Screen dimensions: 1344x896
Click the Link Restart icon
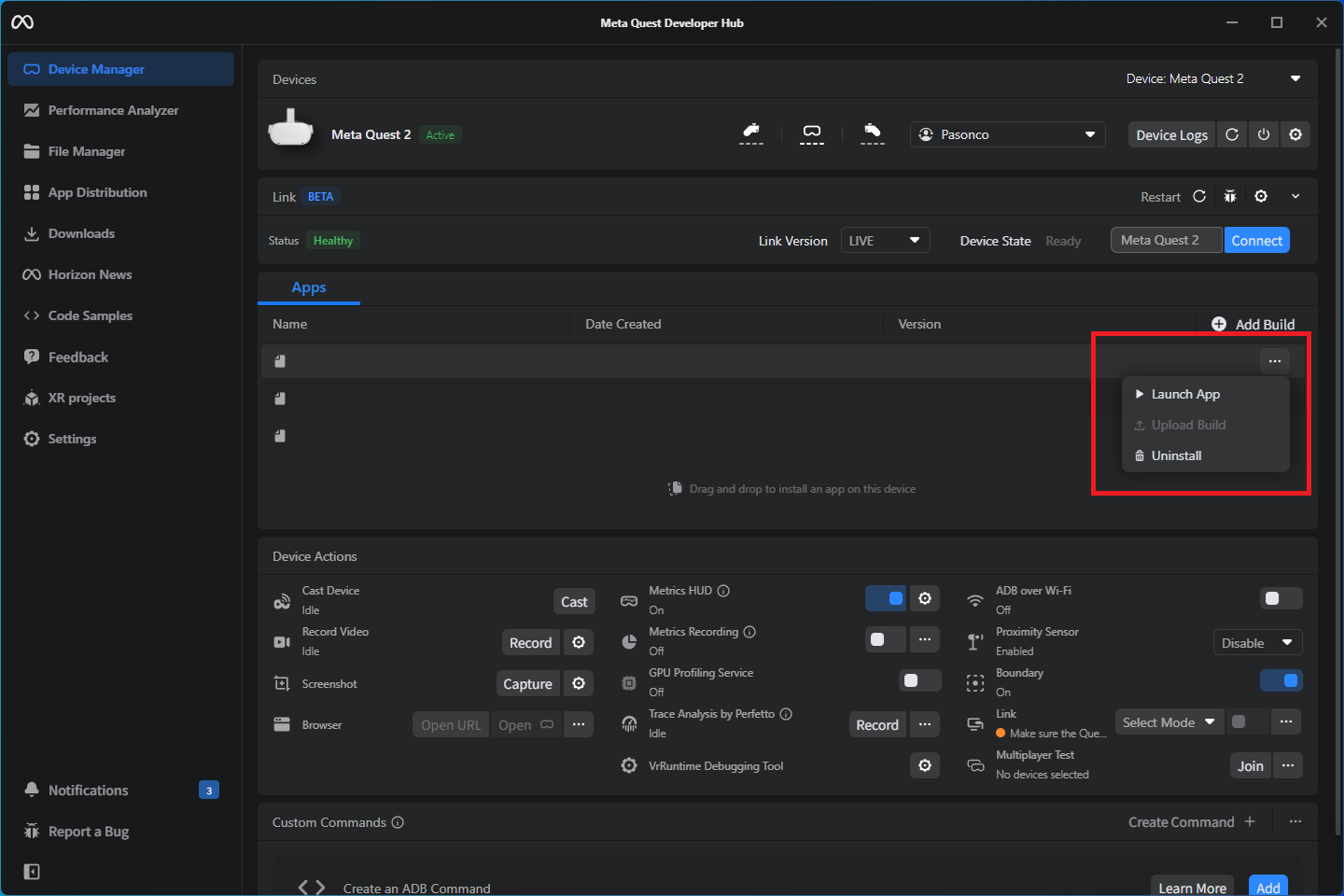coord(1199,196)
